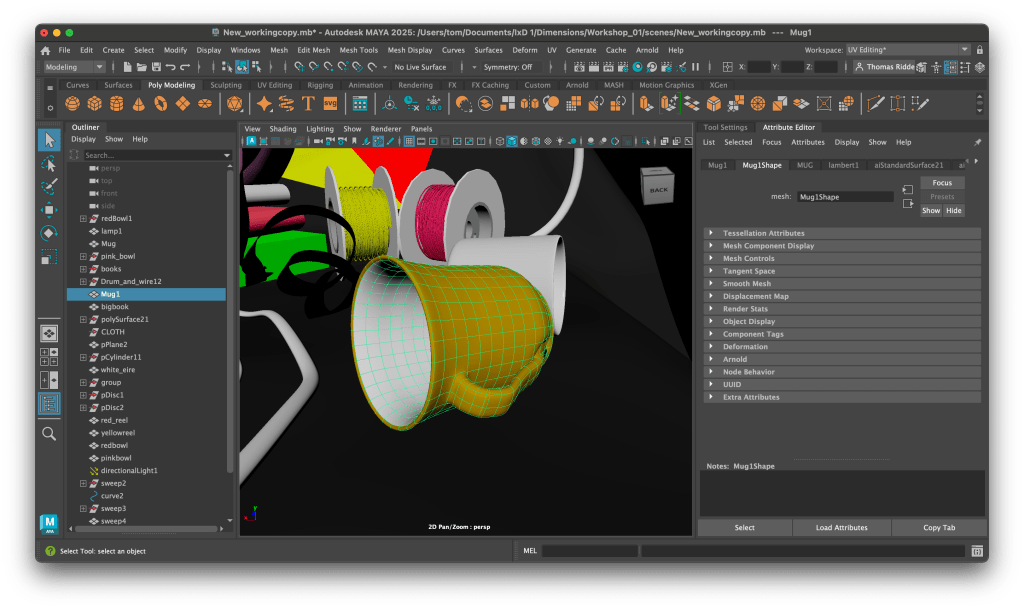Click the Home icon in the menu bar
This screenshot has height=609, width=1024.
coord(45,50)
